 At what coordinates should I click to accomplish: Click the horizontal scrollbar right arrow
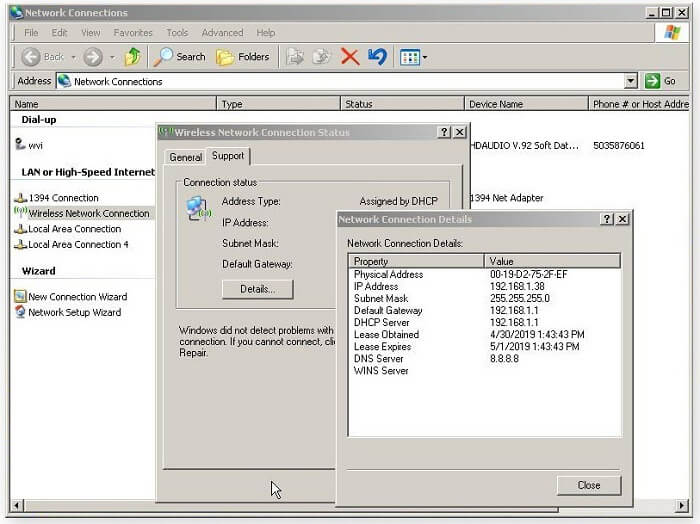(682, 506)
